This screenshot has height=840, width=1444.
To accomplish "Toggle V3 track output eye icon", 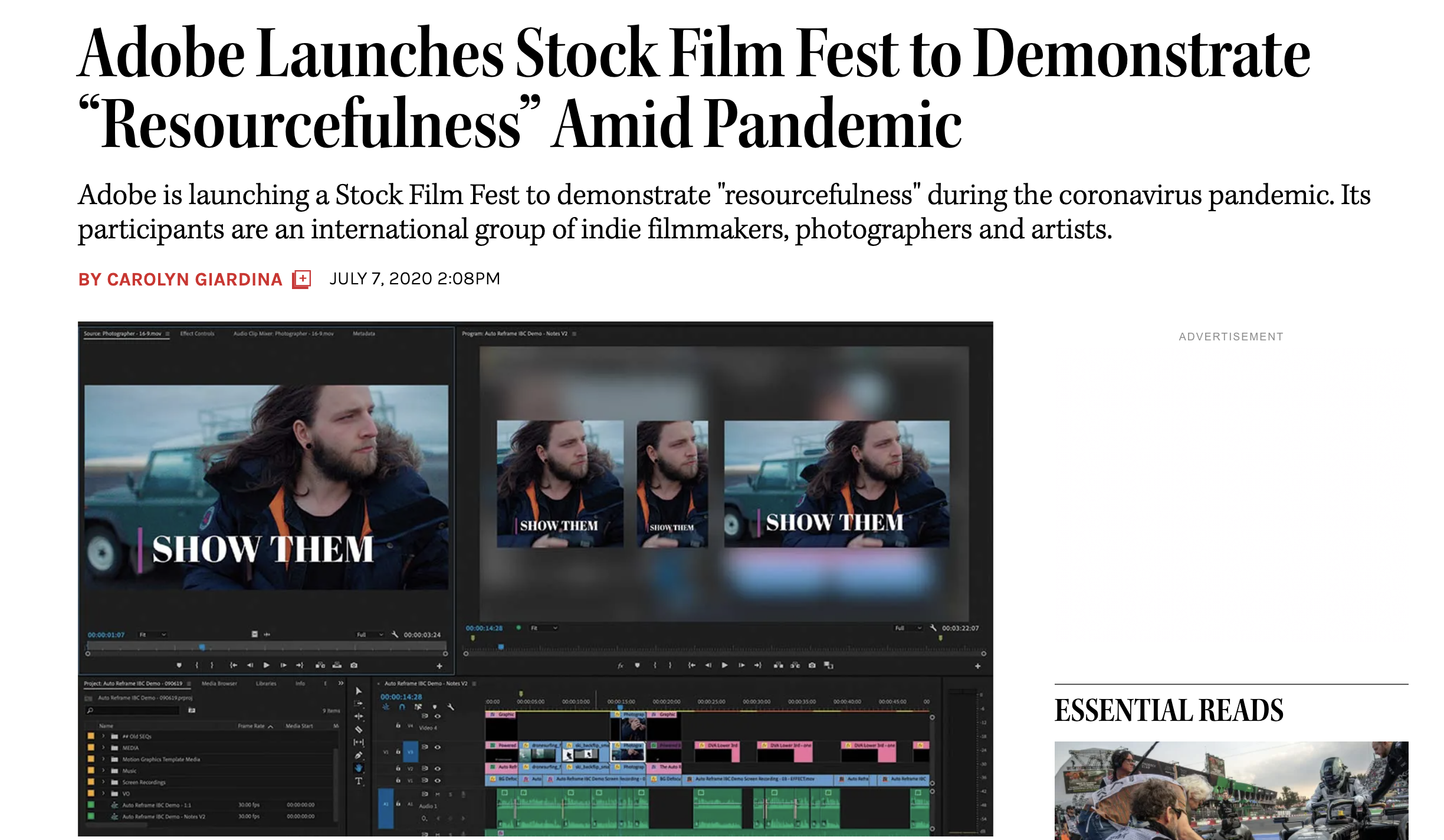I will tap(438, 747).
